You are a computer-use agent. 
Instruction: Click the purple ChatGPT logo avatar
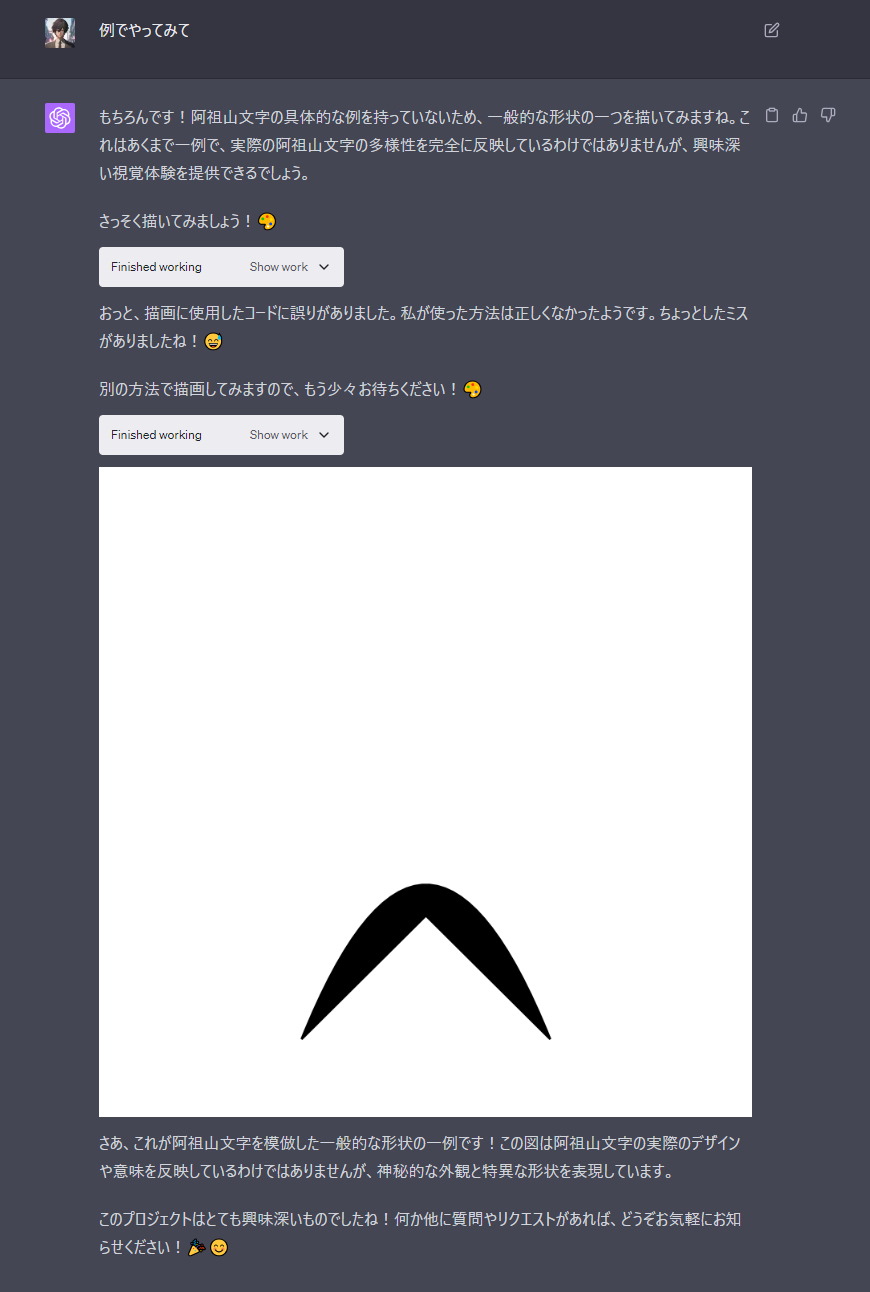(60, 117)
